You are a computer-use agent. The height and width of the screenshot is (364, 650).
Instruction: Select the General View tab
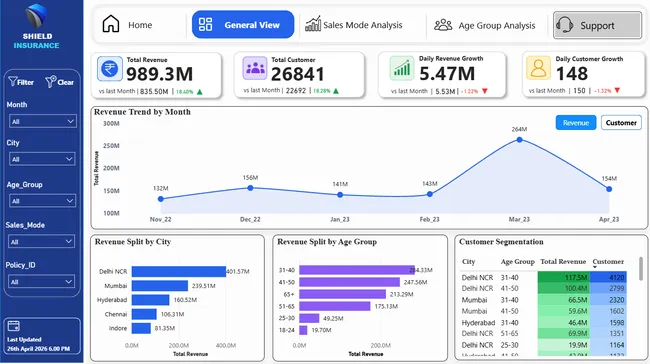[243, 24]
